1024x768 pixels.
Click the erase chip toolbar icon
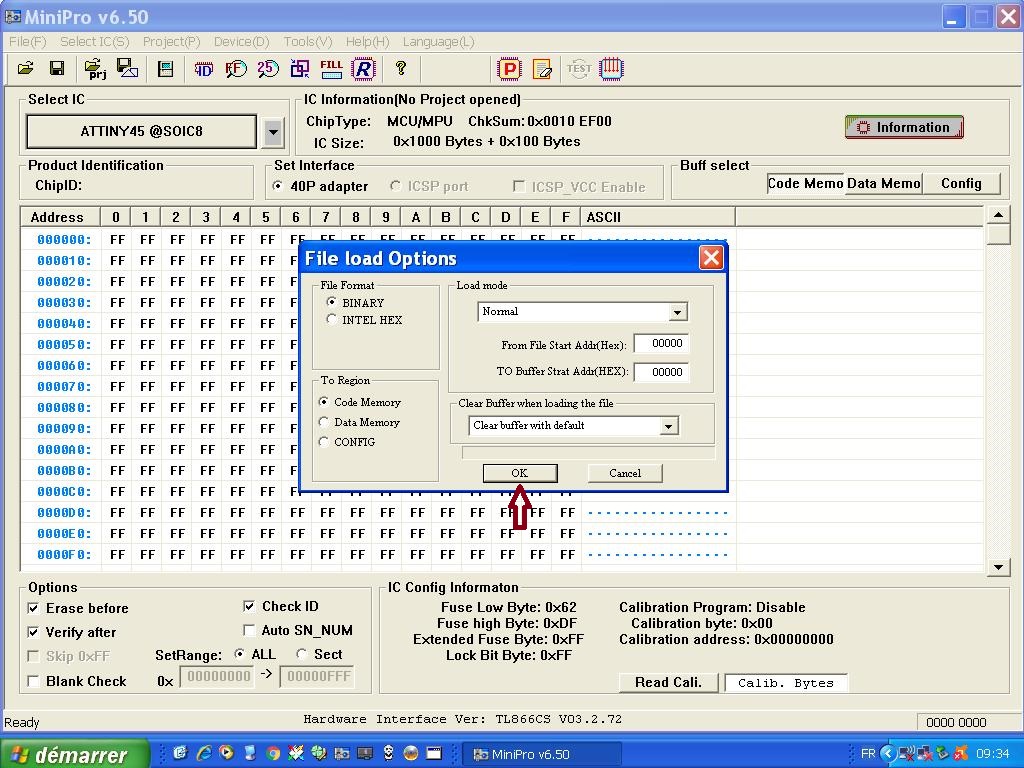[542, 69]
